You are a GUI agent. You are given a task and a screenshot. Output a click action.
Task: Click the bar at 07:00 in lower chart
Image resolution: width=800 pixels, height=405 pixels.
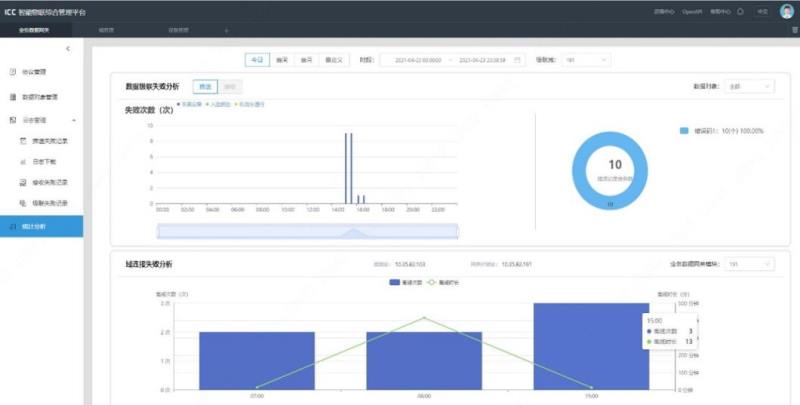[257, 361]
